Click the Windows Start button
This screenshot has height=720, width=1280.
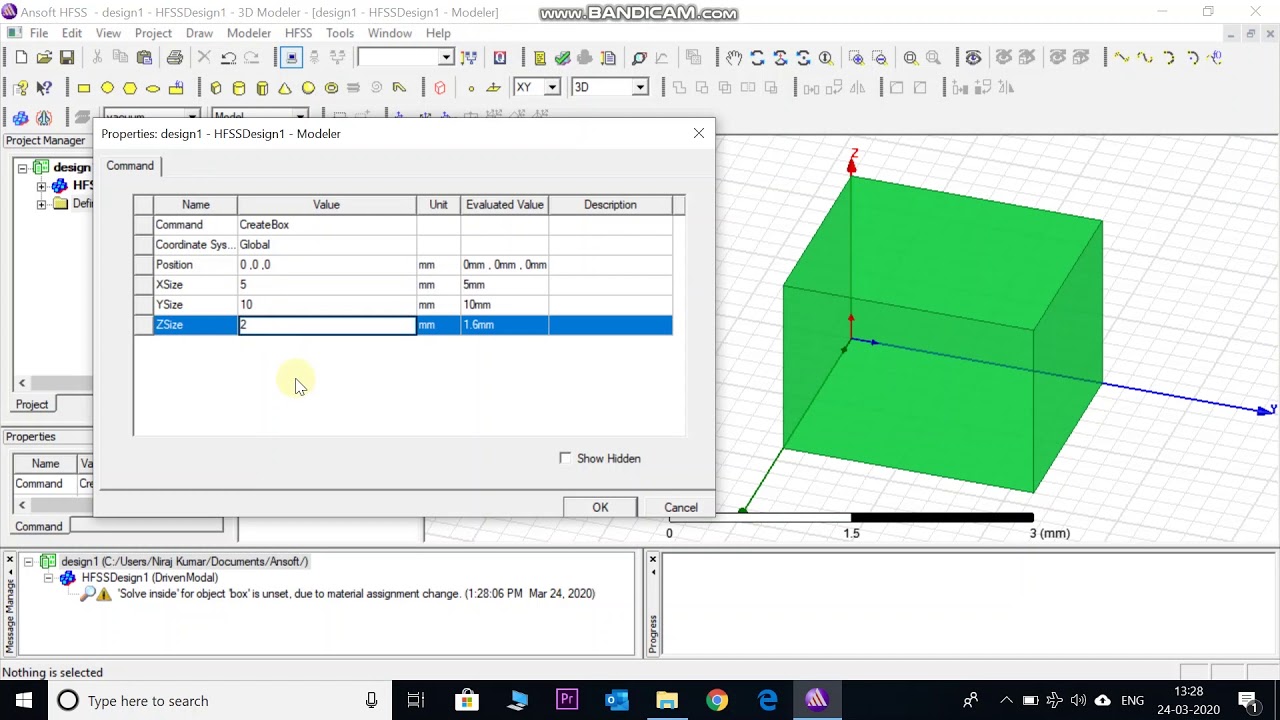coord(24,700)
